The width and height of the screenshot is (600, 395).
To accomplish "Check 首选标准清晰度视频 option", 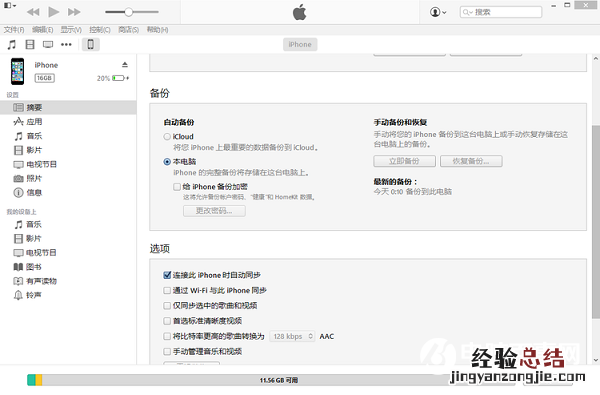I will point(167,321).
